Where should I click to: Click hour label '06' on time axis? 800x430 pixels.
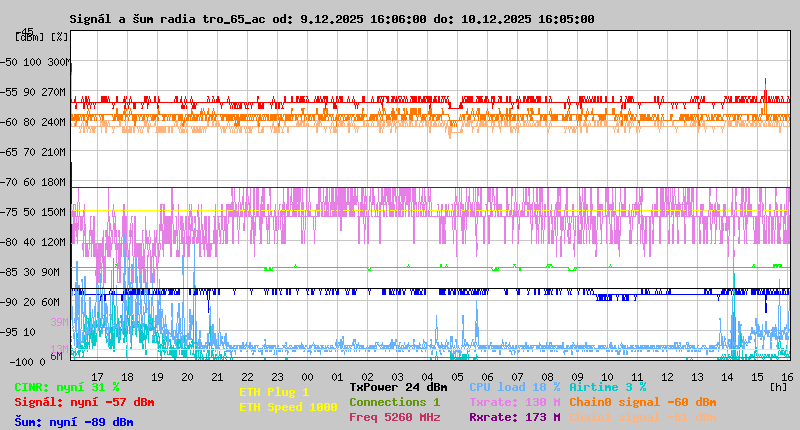[487, 377]
